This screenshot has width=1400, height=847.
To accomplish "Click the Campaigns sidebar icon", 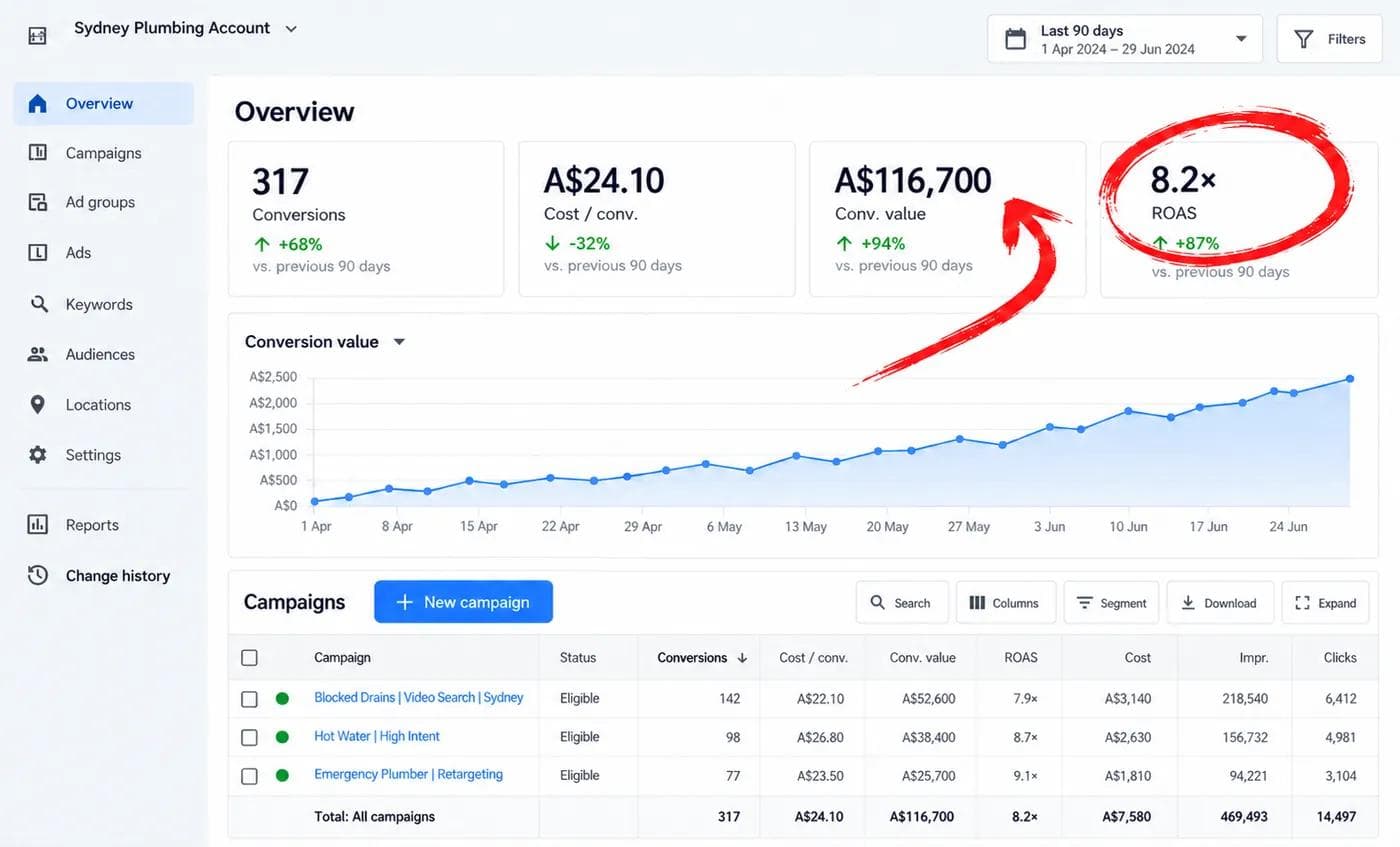I will pos(38,153).
